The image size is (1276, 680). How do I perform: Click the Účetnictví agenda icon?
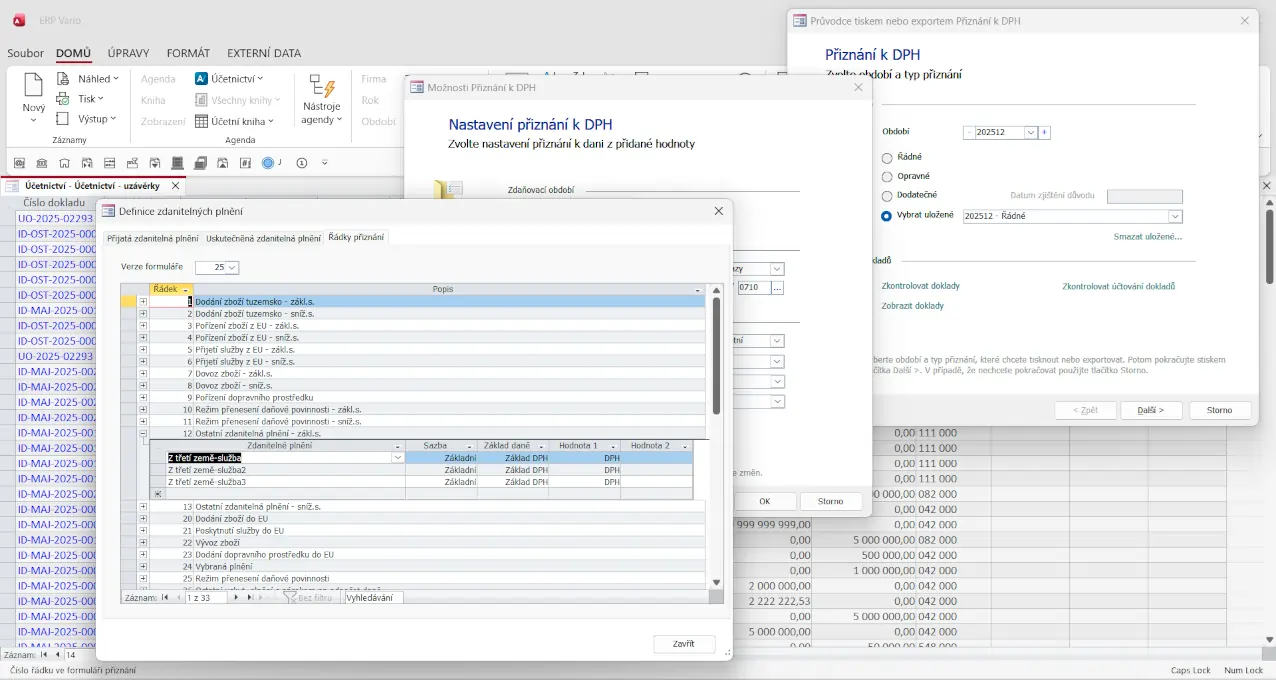click(202, 79)
